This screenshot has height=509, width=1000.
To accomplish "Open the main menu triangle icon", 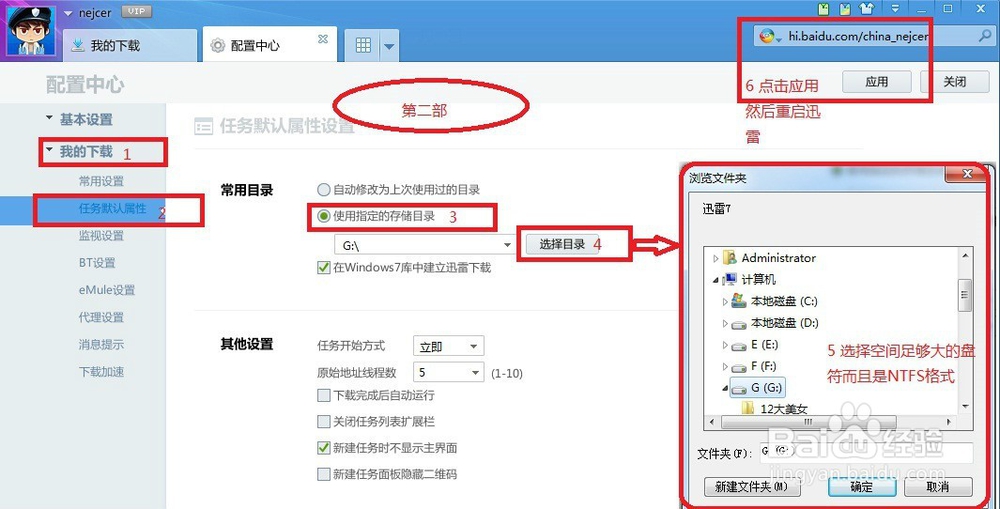I will click(895, 9).
